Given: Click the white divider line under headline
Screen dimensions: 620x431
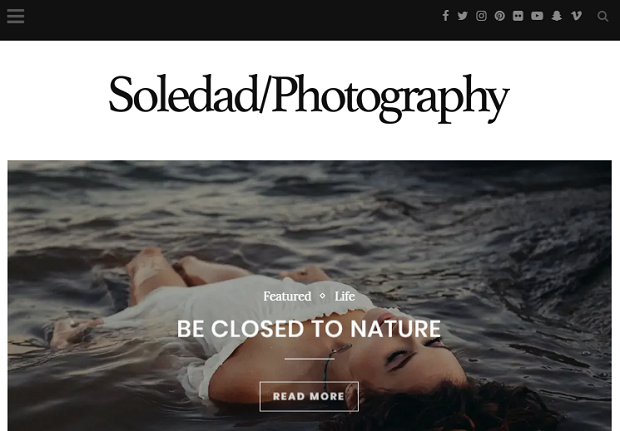Looking at the screenshot, I should [x=310, y=359].
